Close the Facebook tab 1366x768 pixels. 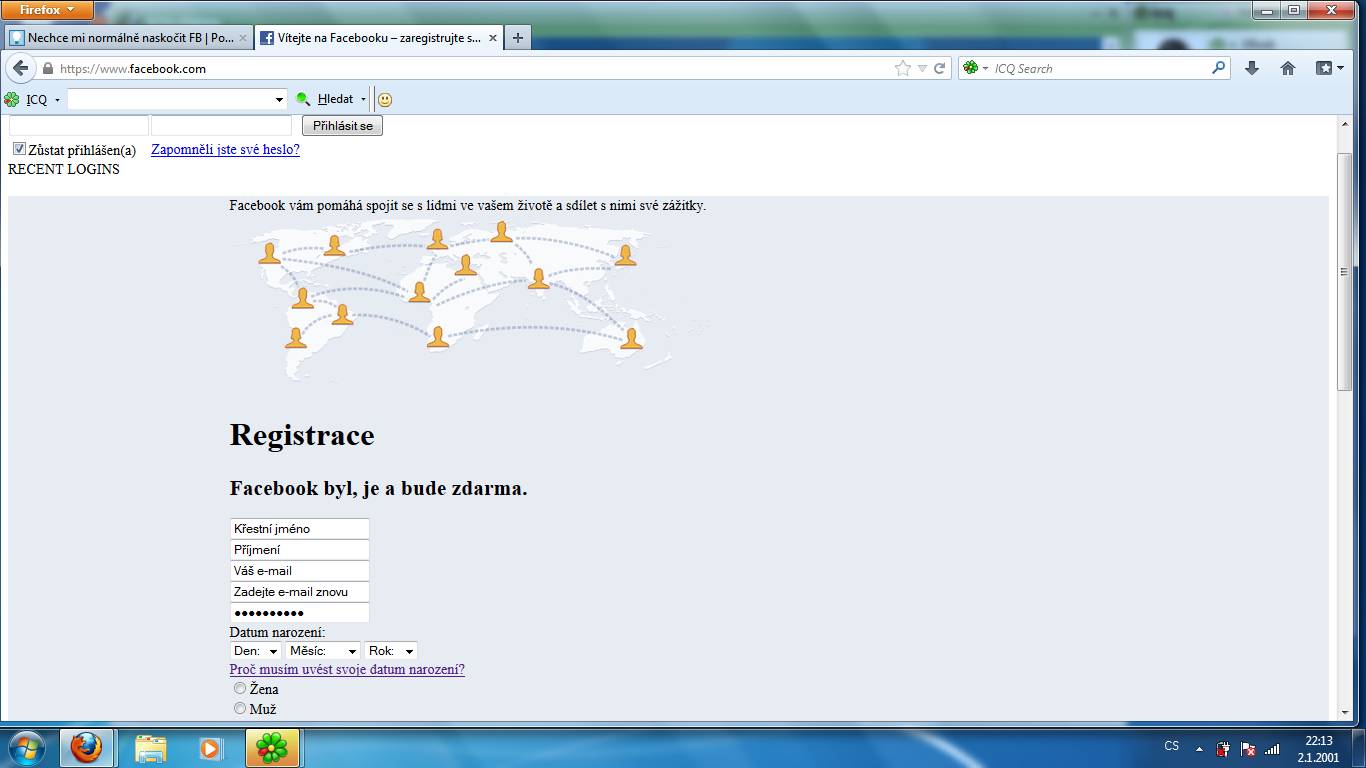[493, 38]
